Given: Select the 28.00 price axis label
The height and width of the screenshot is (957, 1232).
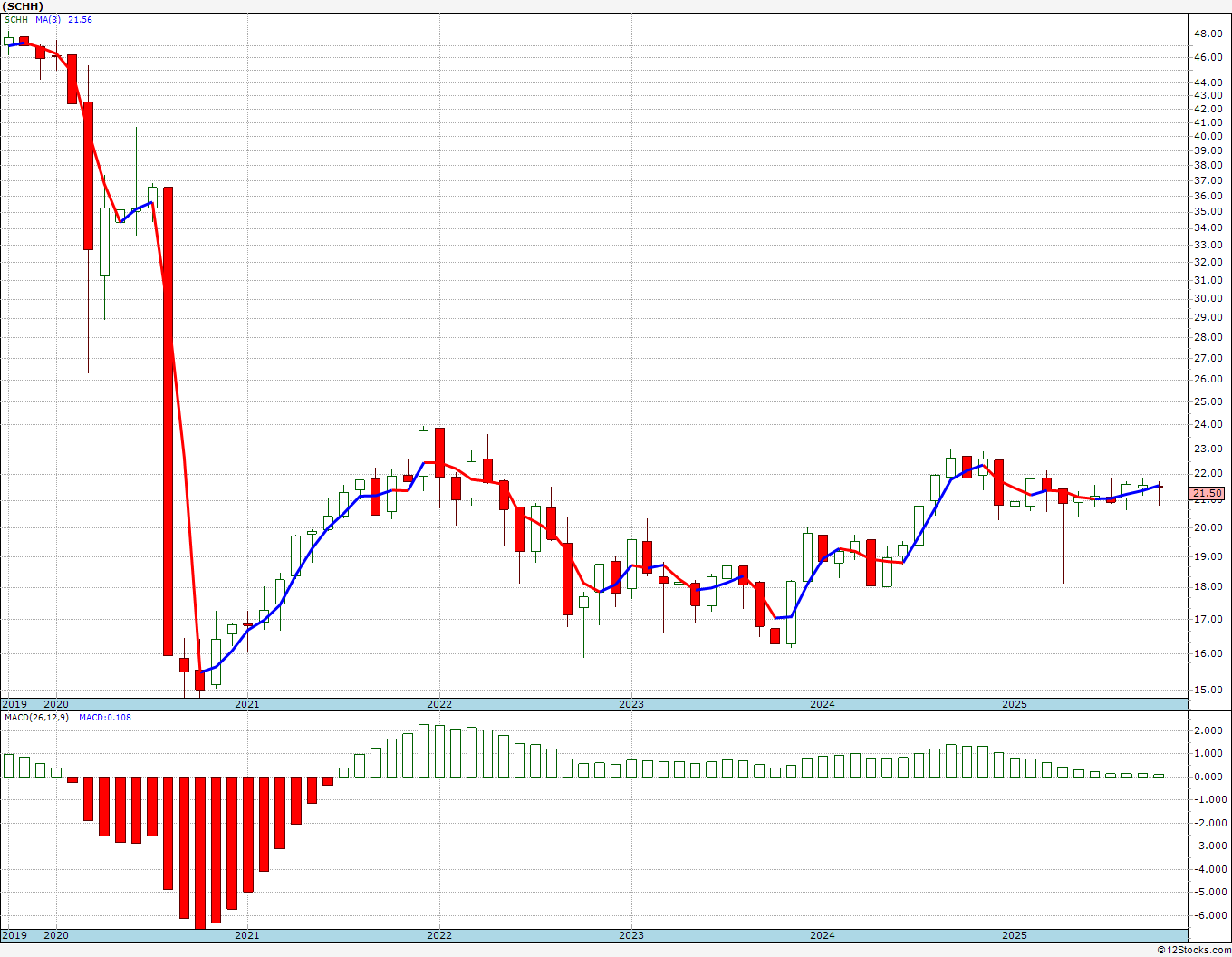Looking at the screenshot, I should 1208,337.
